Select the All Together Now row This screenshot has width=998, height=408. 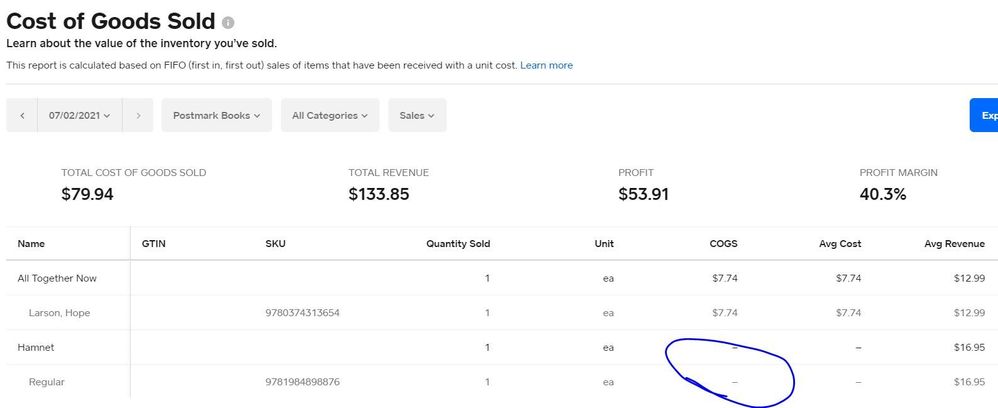[57, 278]
